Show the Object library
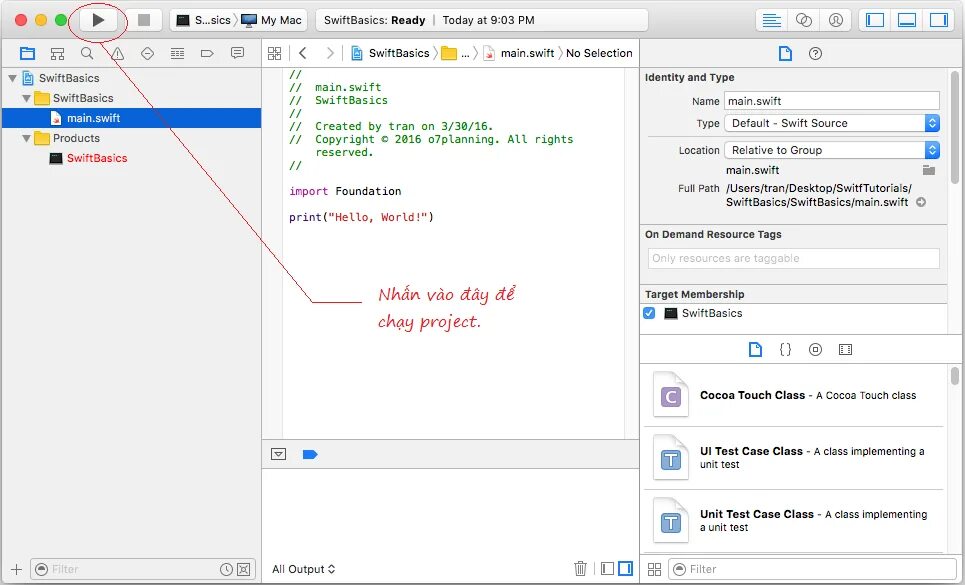This screenshot has width=965, height=585. 815,350
